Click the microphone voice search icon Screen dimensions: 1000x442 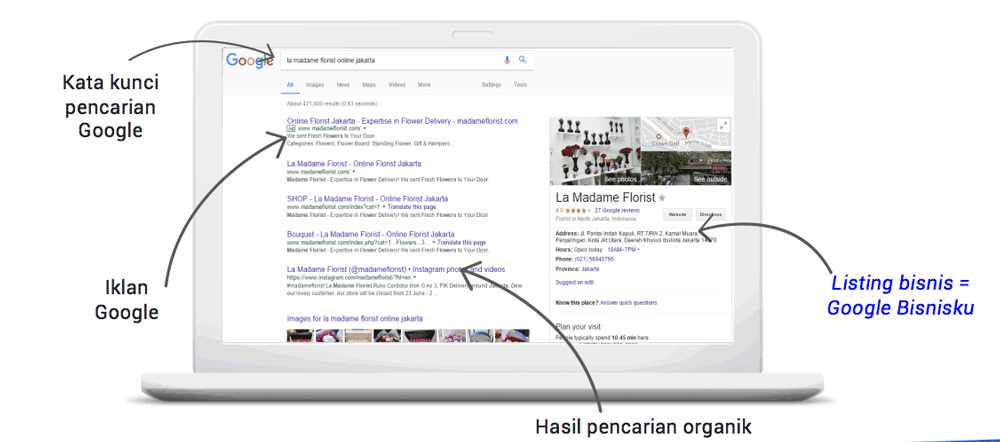point(507,60)
